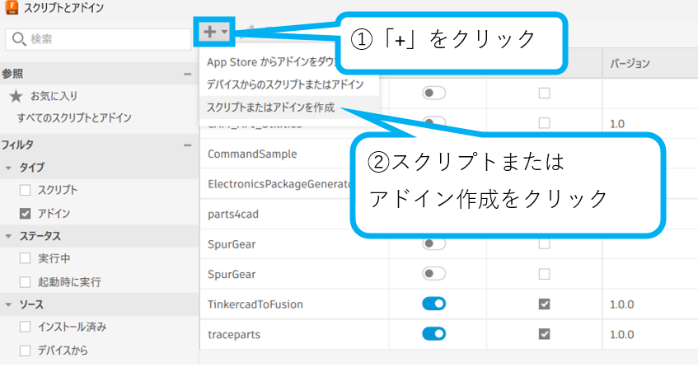This screenshot has width=698, height=365.
Task: Turn off the TinkercadToFusion run toggle
Action: pos(434,304)
